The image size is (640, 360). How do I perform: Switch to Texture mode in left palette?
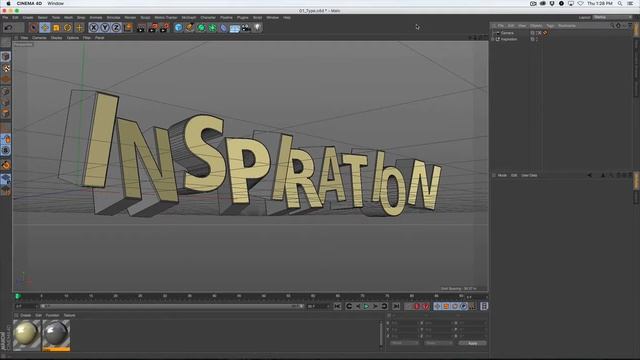pos(6,68)
